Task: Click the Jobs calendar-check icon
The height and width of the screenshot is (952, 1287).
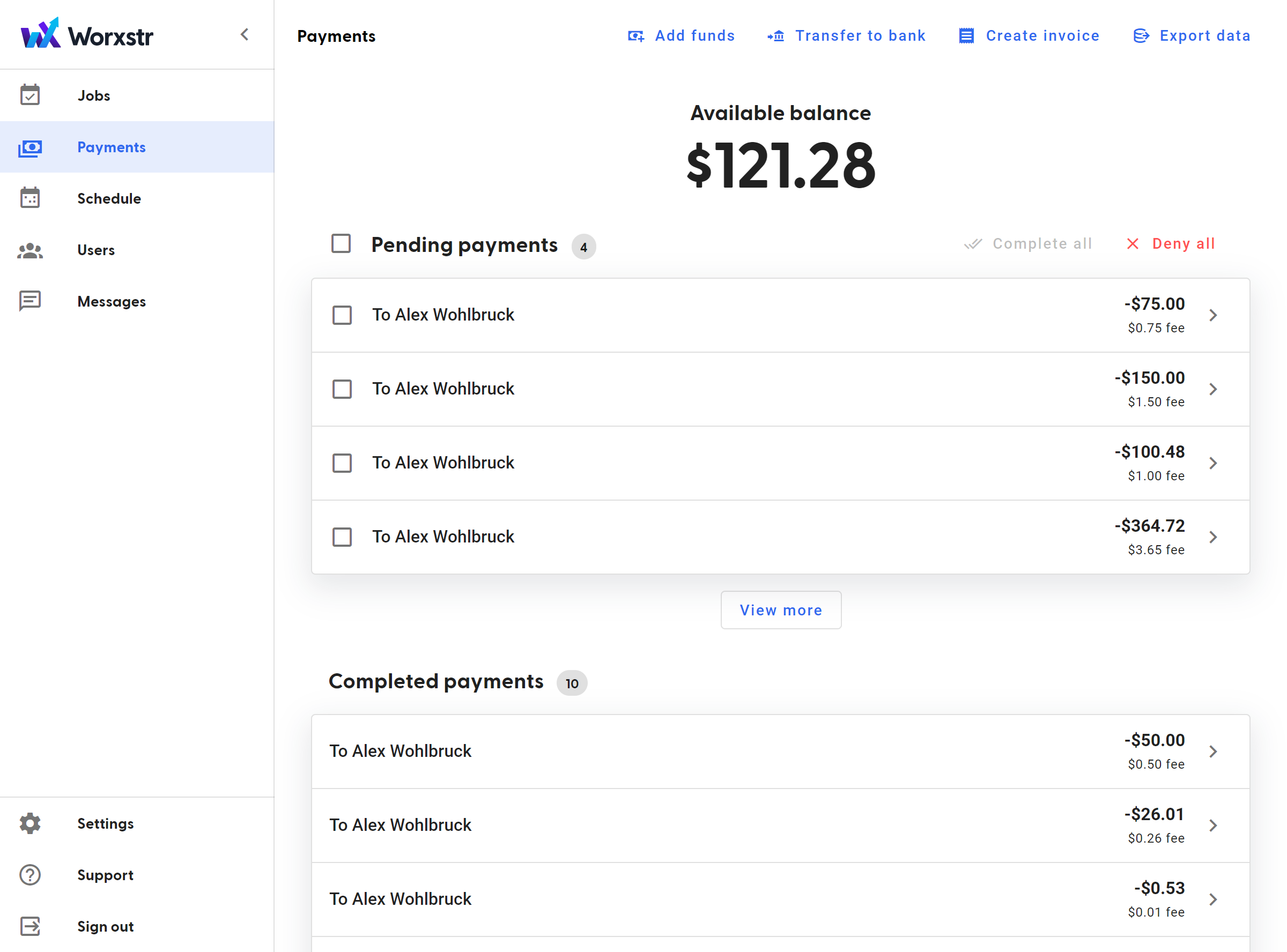Action: click(x=30, y=95)
